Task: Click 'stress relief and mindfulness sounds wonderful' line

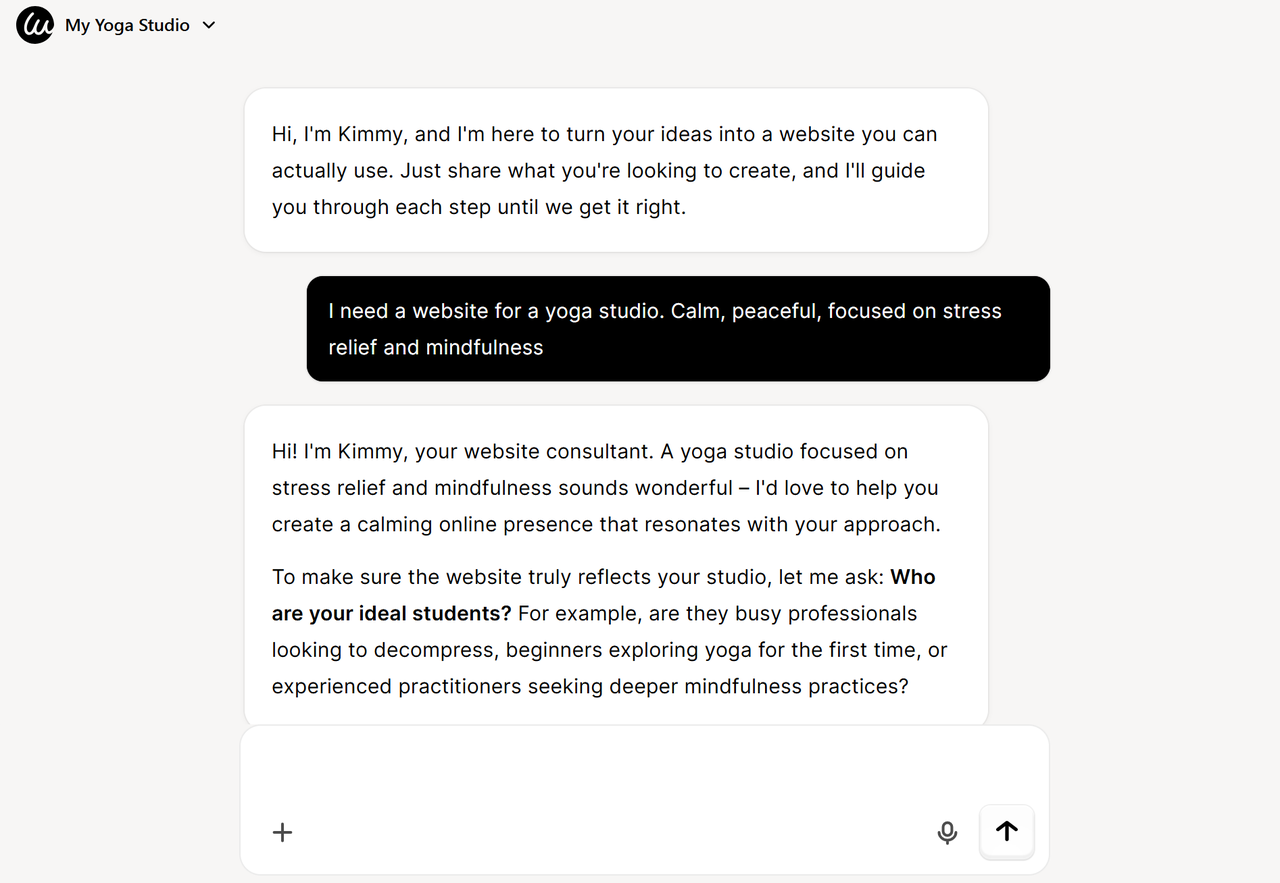Action: point(605,488)
